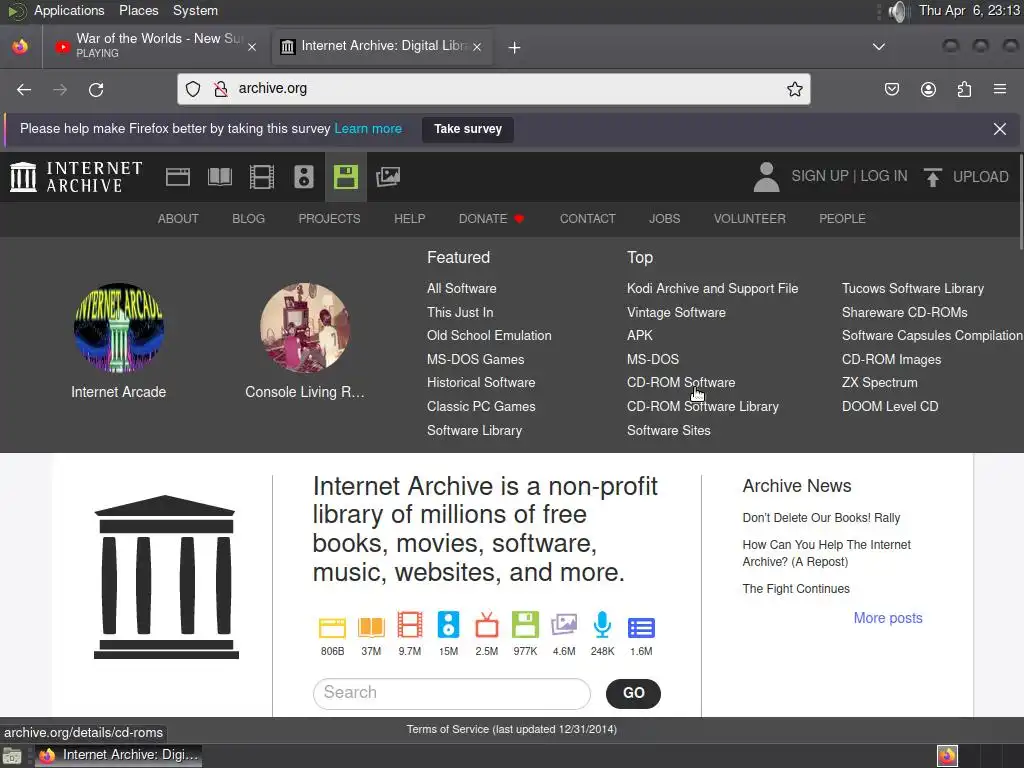Open the VOLUNTEER menu item
1024x768 pixels.
749,219
